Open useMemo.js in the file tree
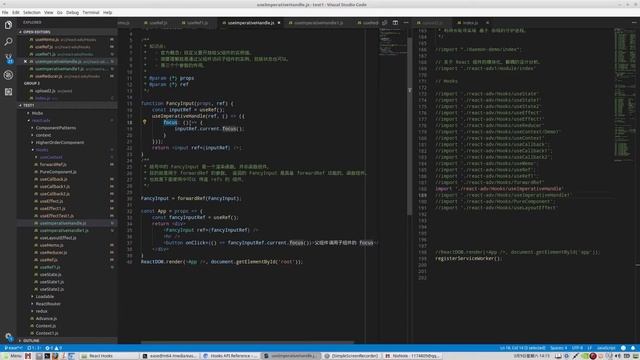 (51, 245)
